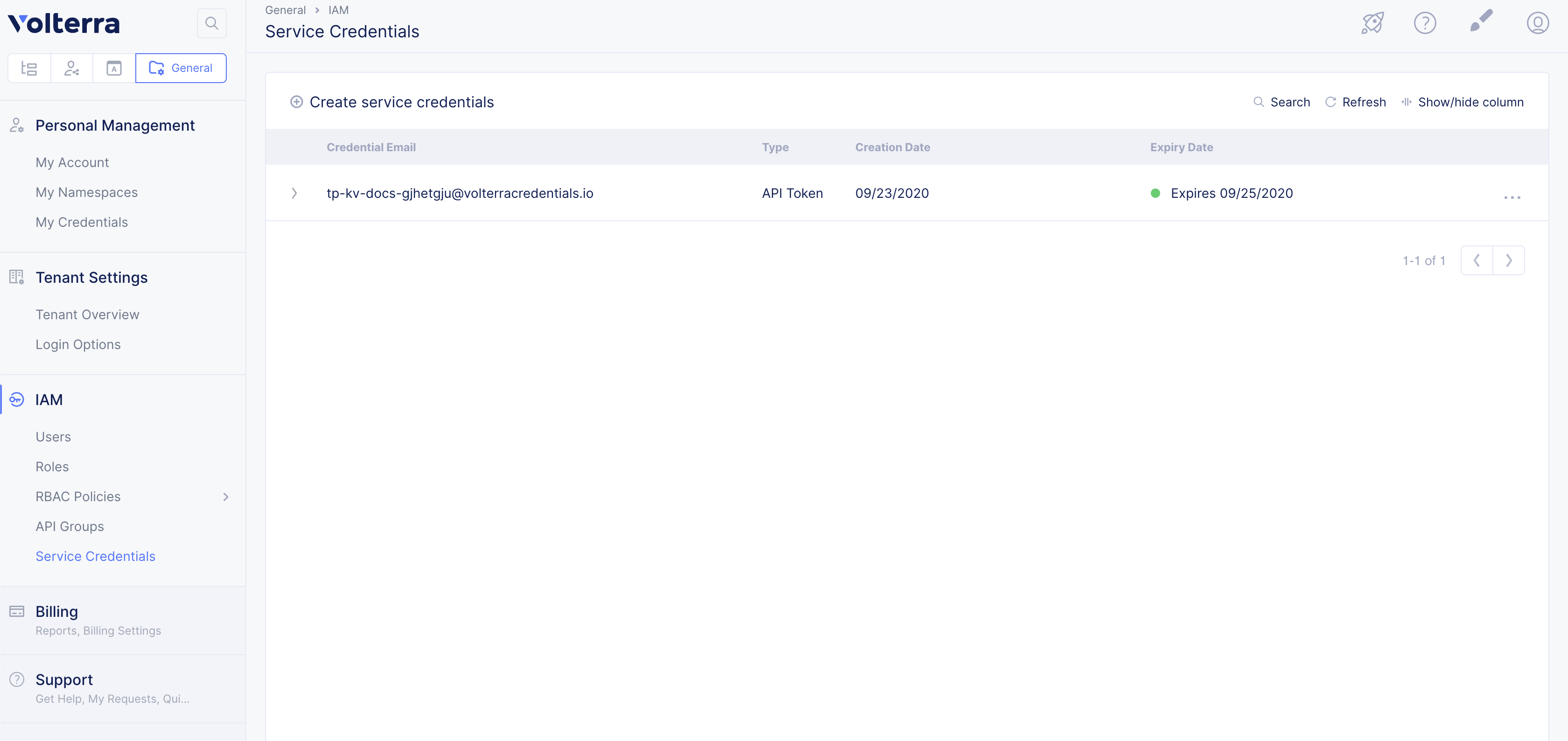1568x741 pixels.
Task: Click IAM in the breadcrumb
Action: coord(338,10)
